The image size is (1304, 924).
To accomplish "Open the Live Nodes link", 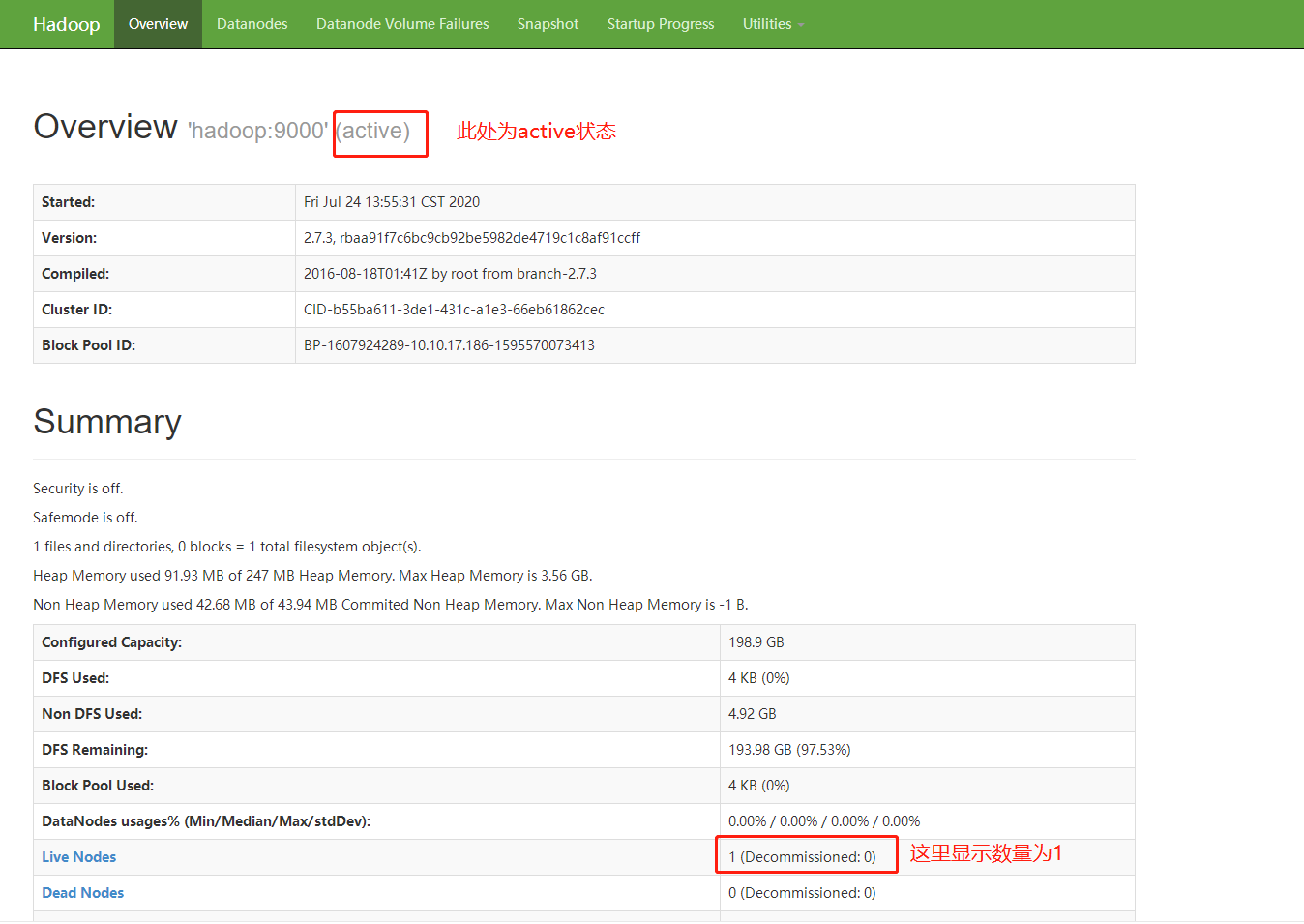I will (x=78, y=857).
